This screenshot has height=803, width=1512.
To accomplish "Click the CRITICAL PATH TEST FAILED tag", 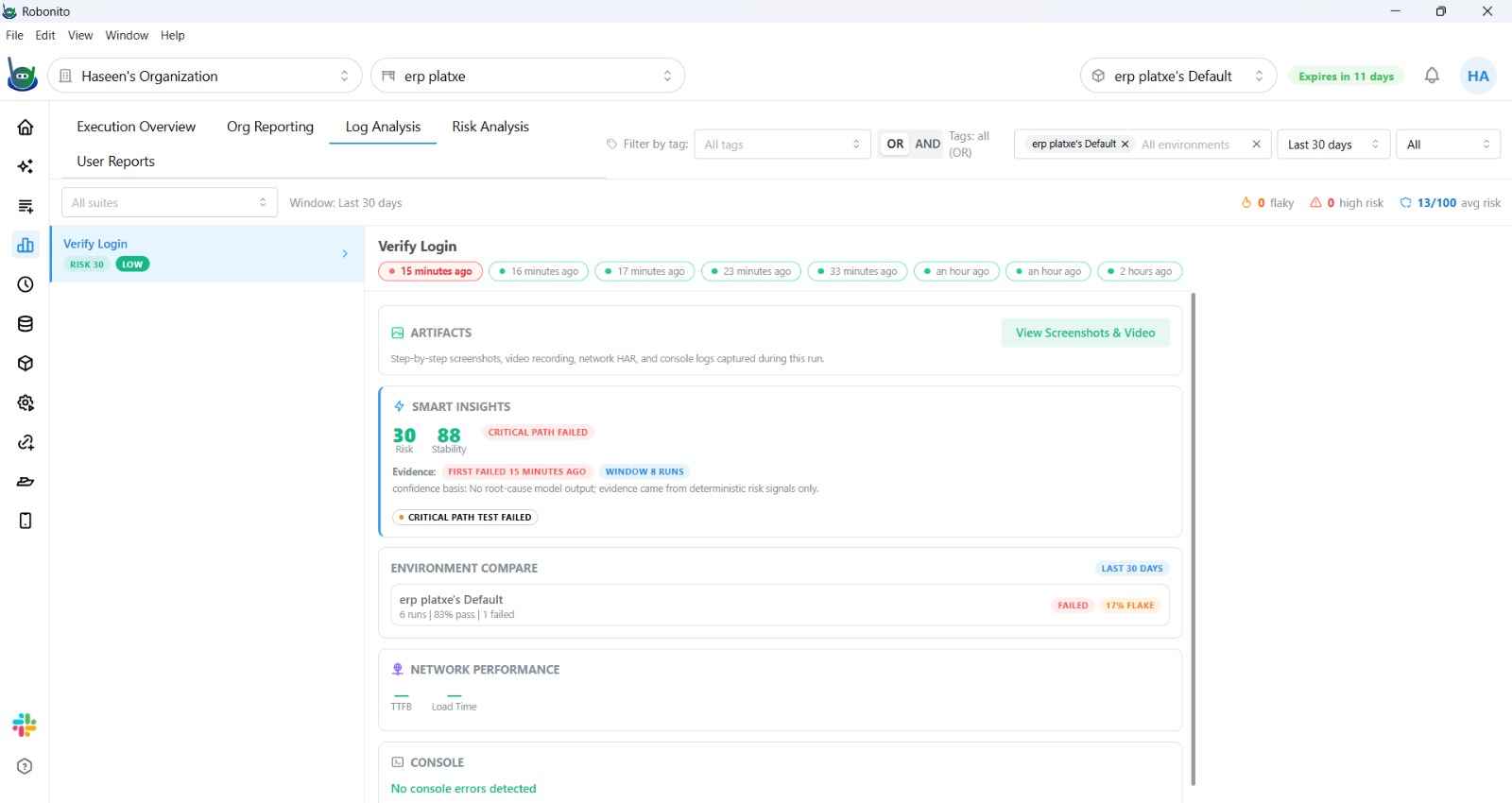I will (465, 517).
